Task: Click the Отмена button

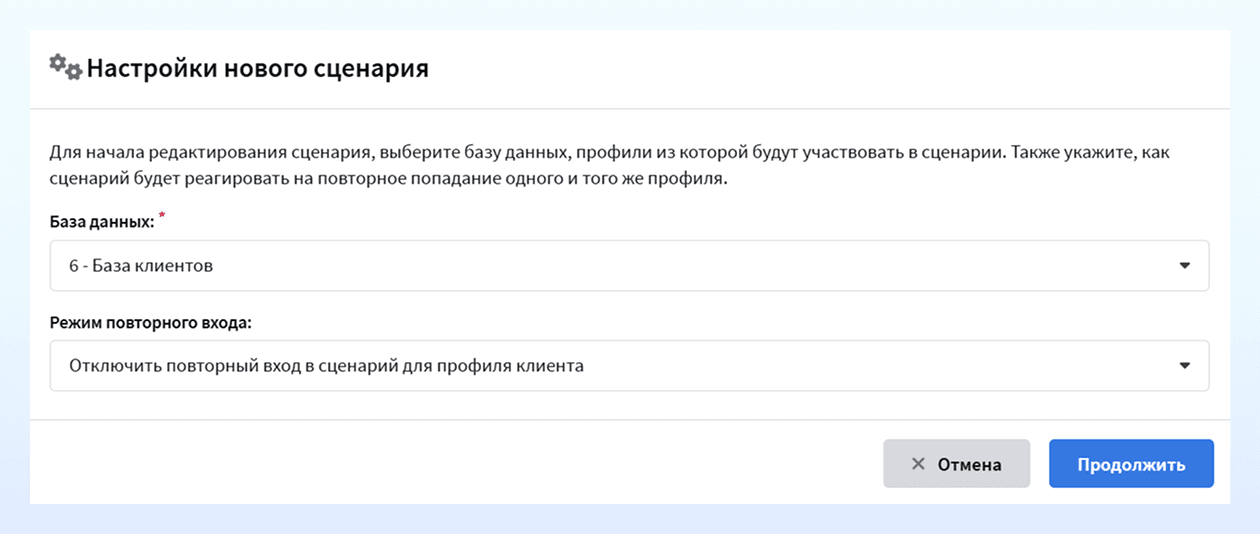Action: tap(956, 464)
